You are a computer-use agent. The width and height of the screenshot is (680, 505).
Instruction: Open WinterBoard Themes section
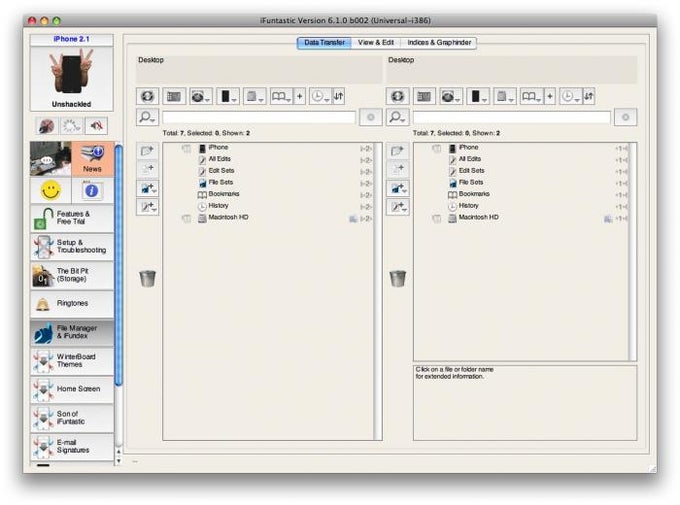click(72, 361)
